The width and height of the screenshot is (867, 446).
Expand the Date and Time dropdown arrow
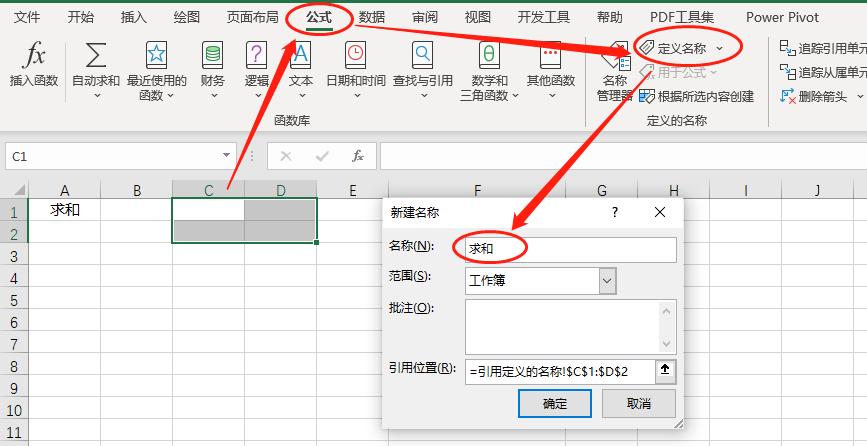coord(357,96)
